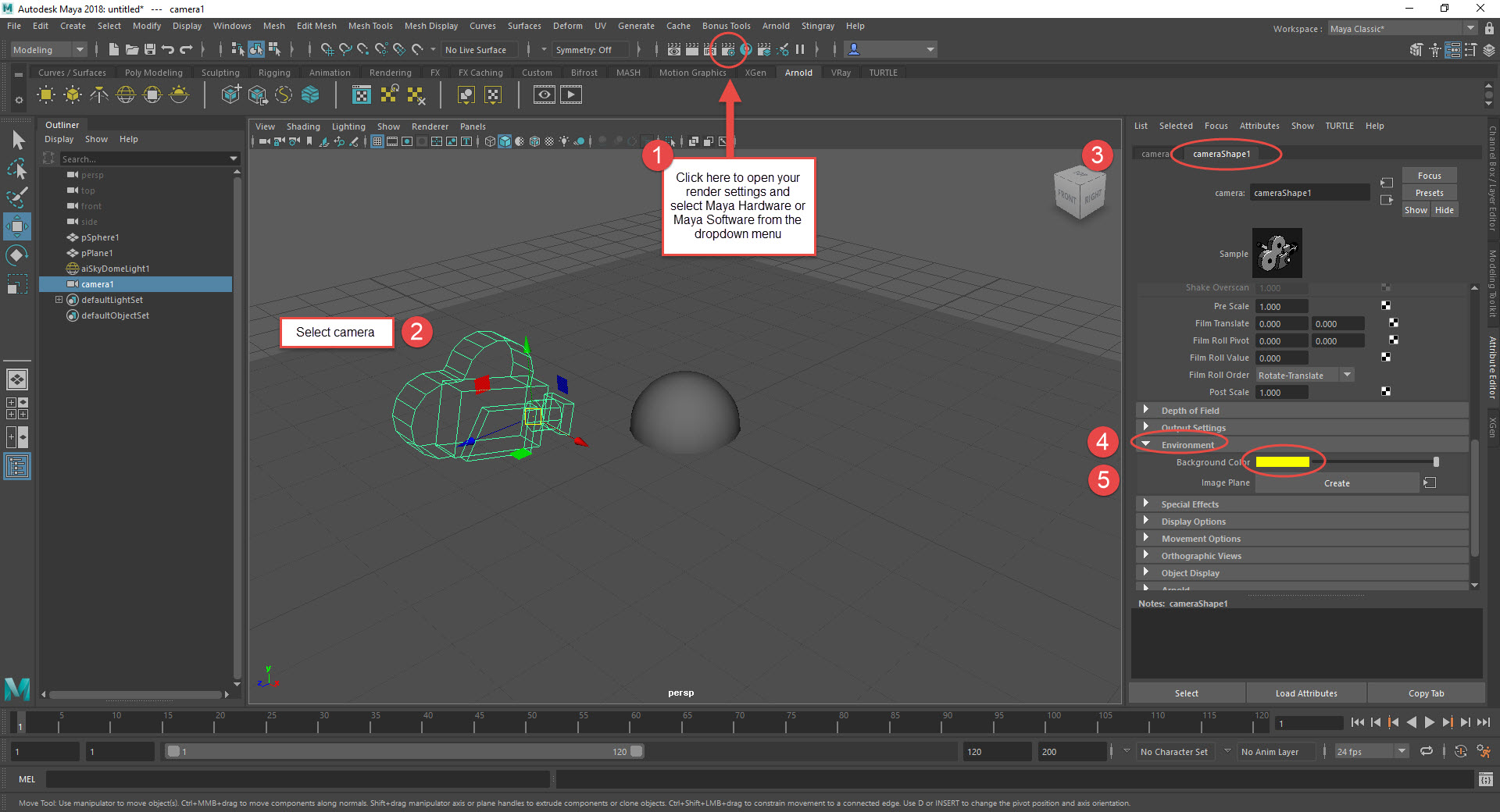The image size is (1500, 812).
Task: Open the Render Settings icon in status line
Action: click(x=728, y=50)
